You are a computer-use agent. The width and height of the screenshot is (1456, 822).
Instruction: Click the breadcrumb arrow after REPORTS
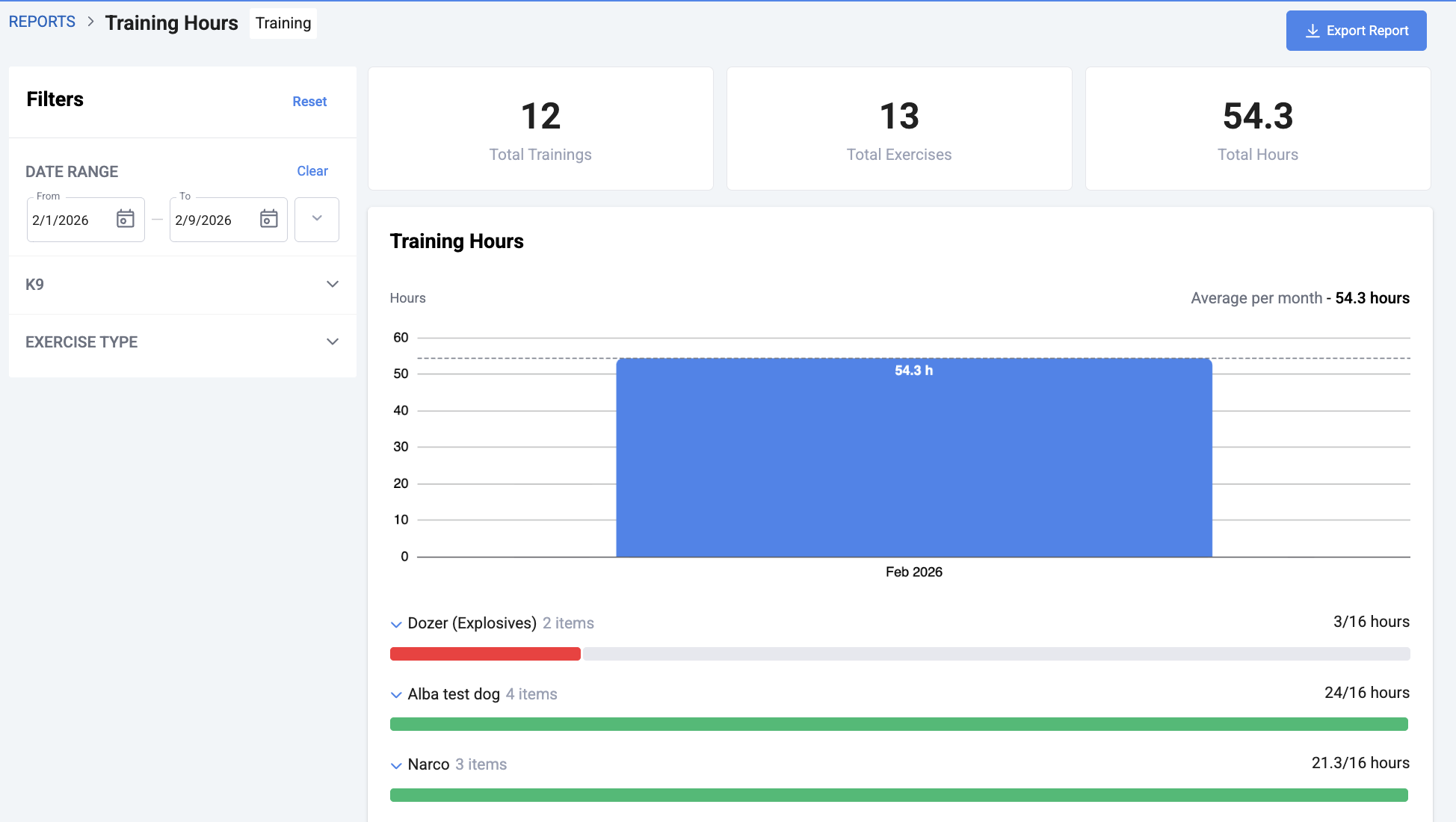90,22
